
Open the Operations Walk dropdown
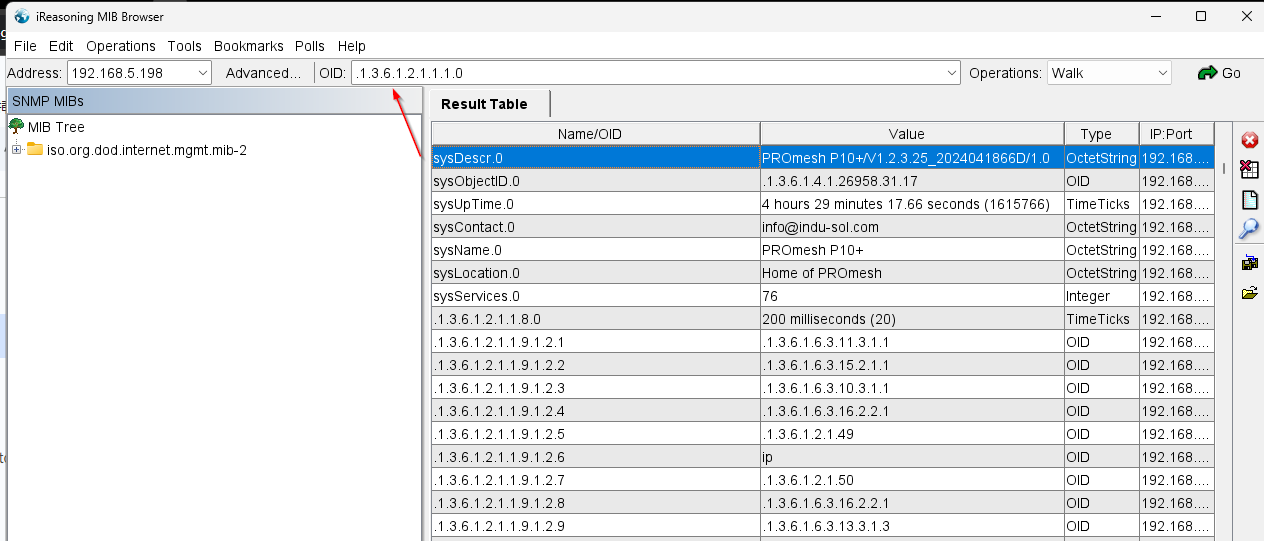pos(1162,73)
